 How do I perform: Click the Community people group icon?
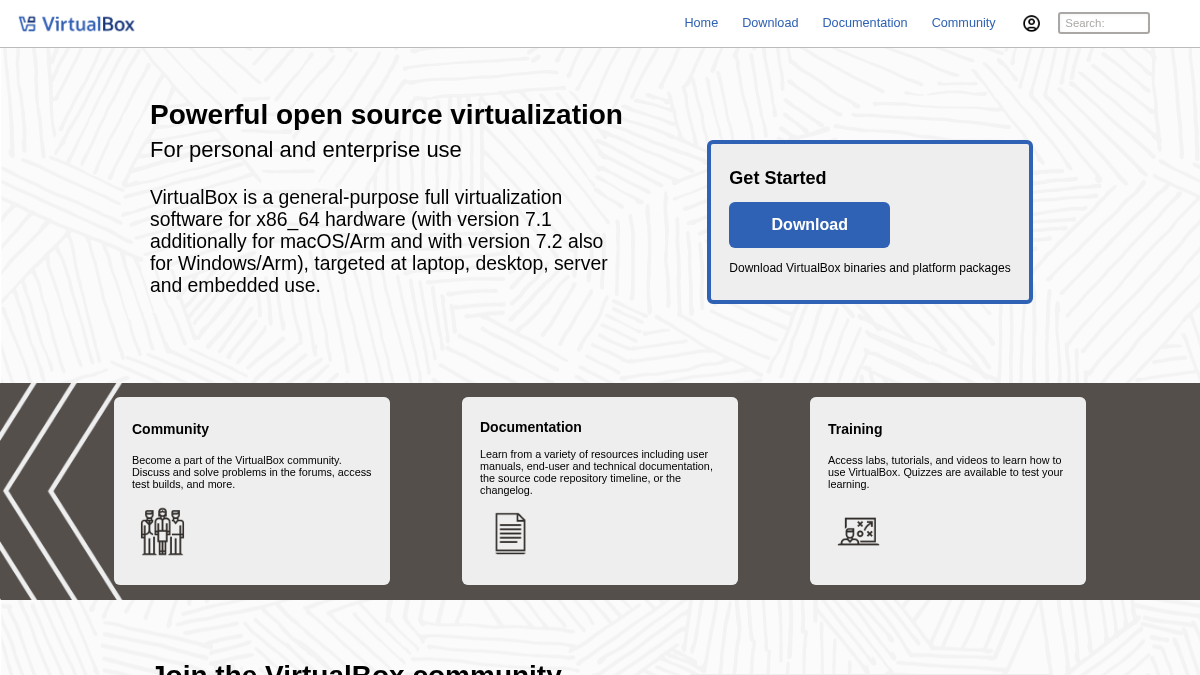(x=162, y=532)
